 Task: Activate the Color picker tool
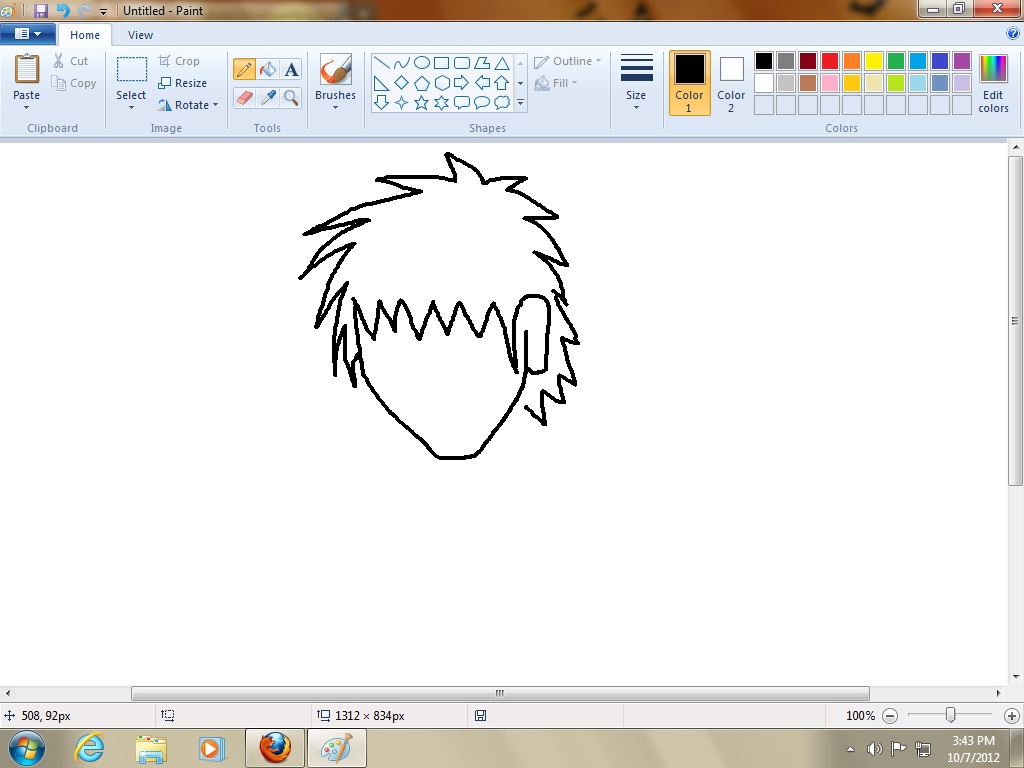tap(267, 98)
